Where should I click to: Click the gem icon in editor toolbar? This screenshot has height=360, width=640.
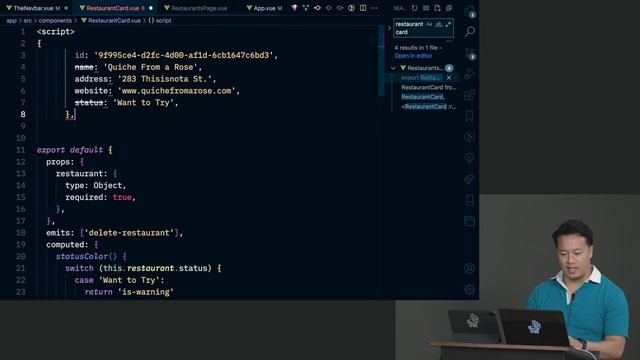click(294, 8)
